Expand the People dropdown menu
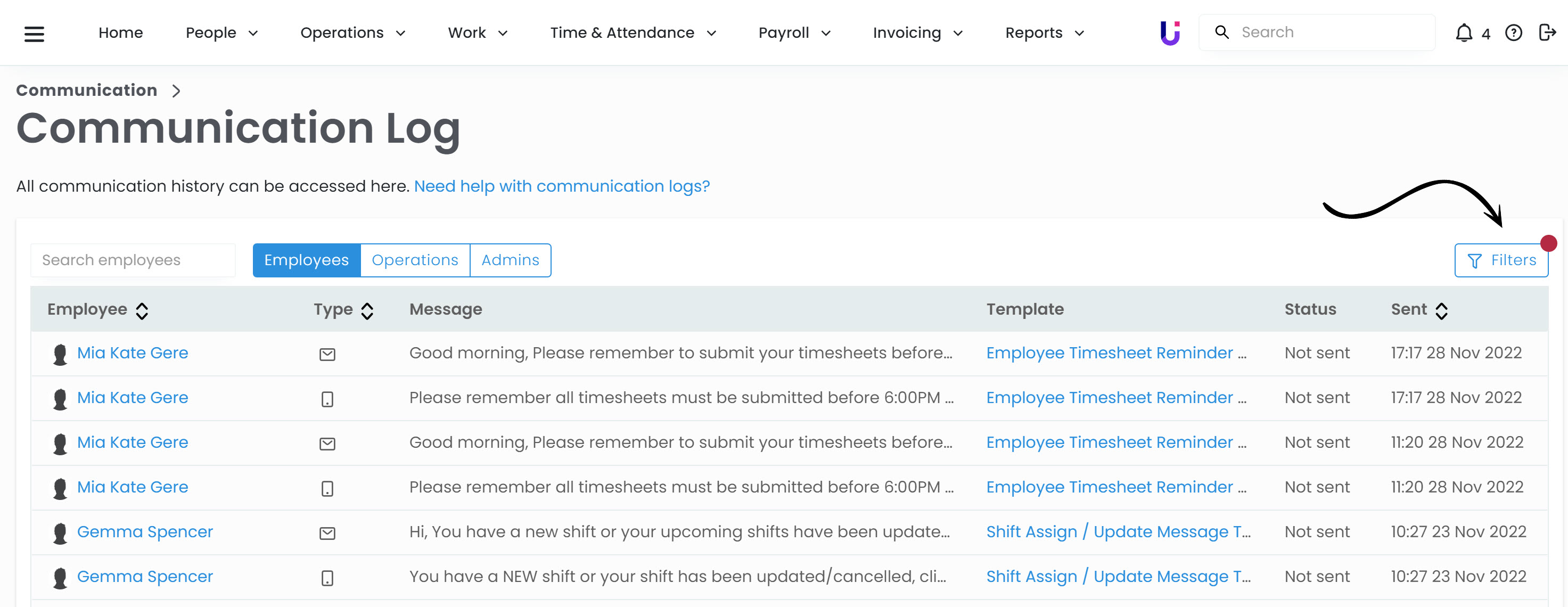 click(x=221, y=33)
